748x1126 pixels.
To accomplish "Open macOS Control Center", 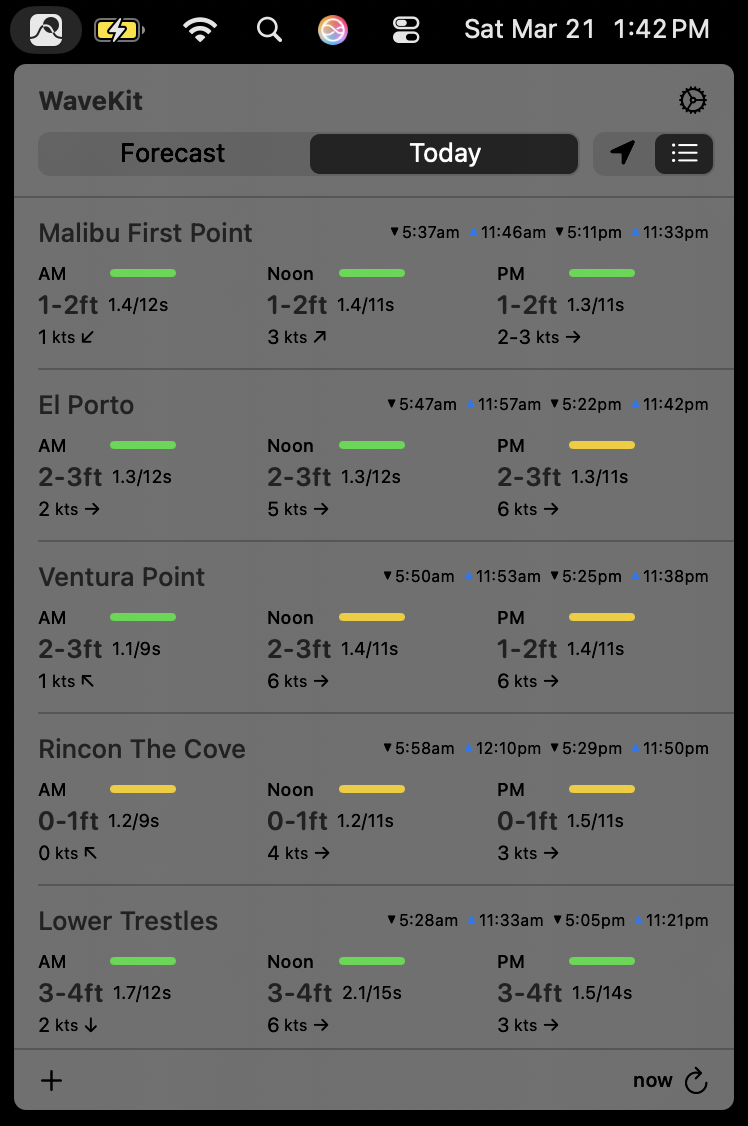I will click(x=406, y=30).
